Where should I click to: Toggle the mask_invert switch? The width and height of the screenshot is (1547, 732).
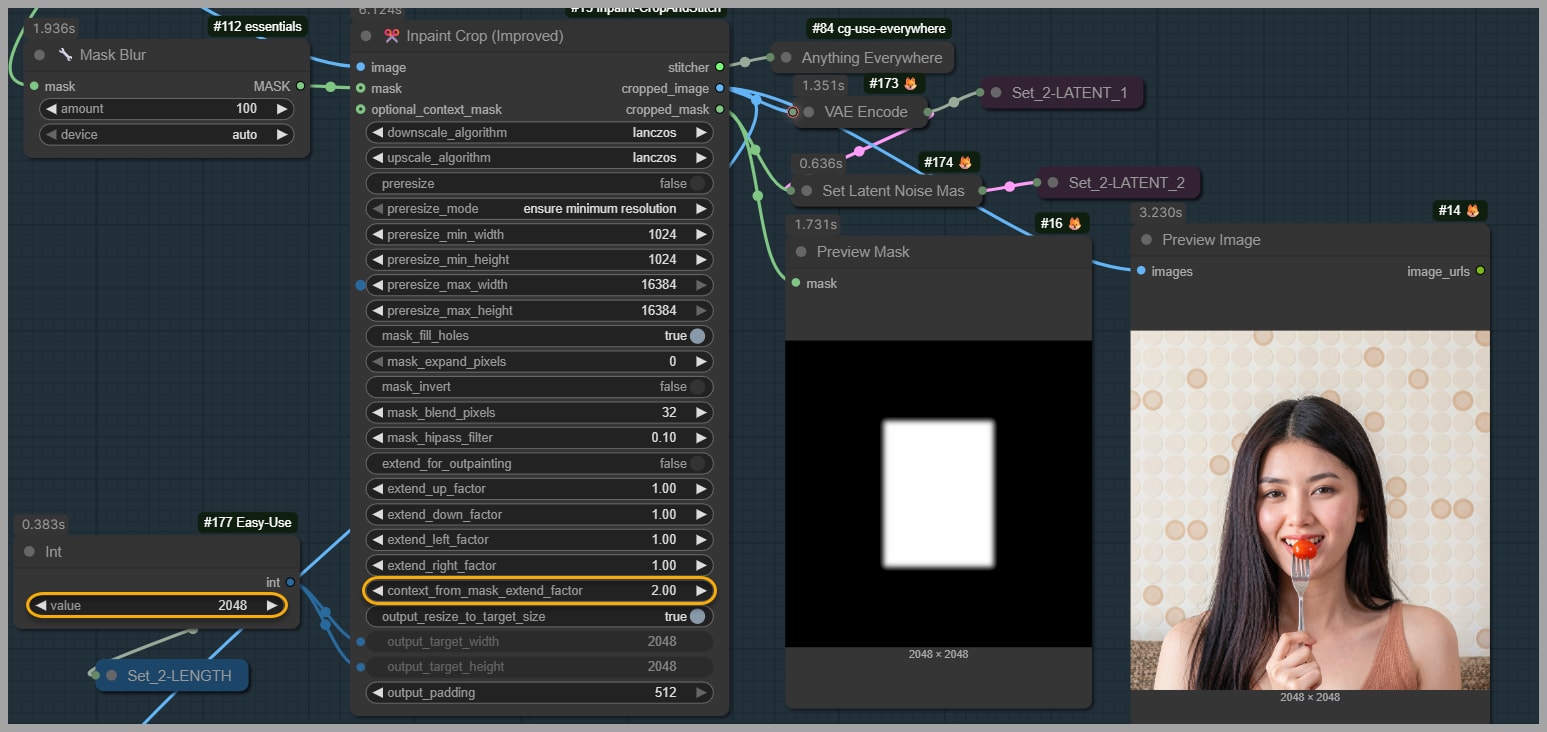(x=697, y=387)
